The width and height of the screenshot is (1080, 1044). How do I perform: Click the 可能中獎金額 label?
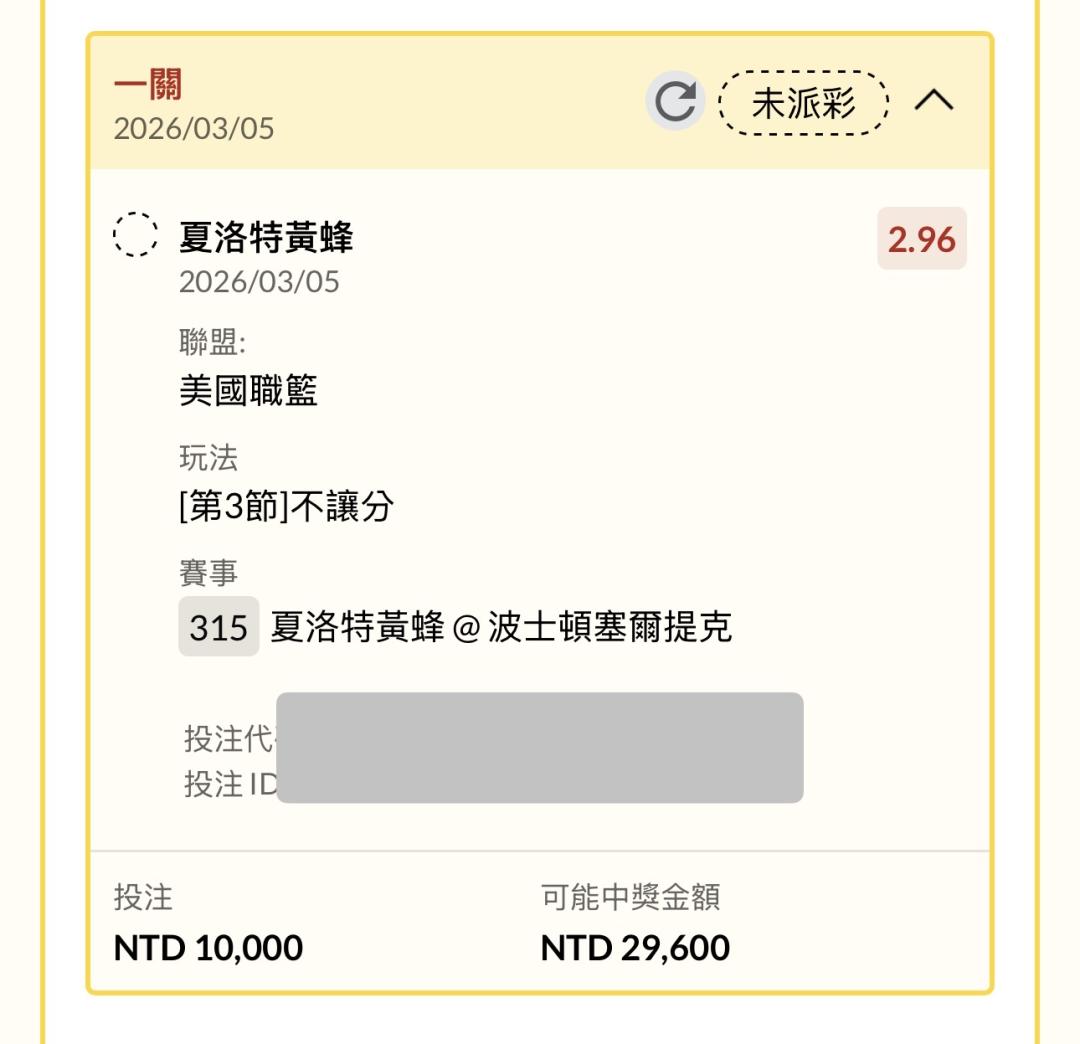pos(630,898)
